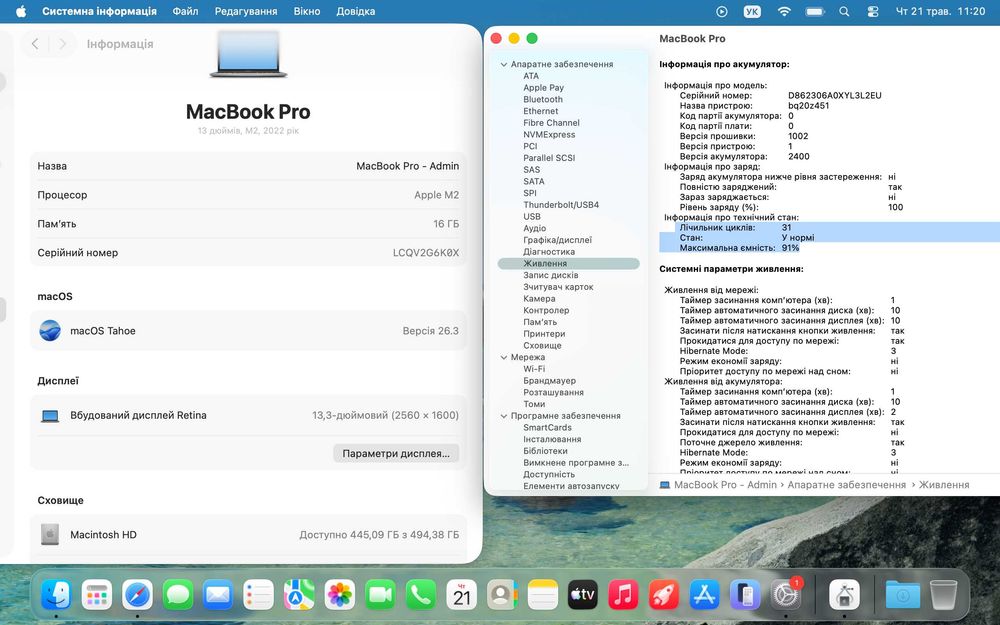The image size is (1000, 625).
Task: Select Графіка/дисплеї in sidebar
Action: tap(557, 240)
